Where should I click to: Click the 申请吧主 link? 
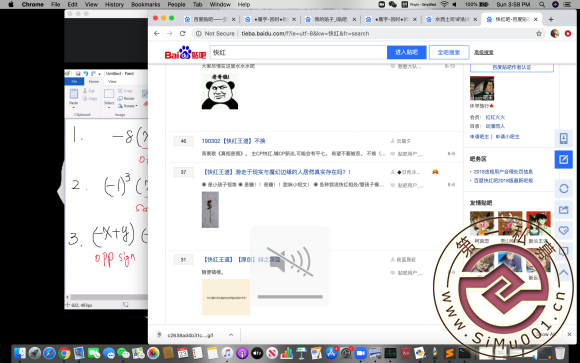point(479,137)
